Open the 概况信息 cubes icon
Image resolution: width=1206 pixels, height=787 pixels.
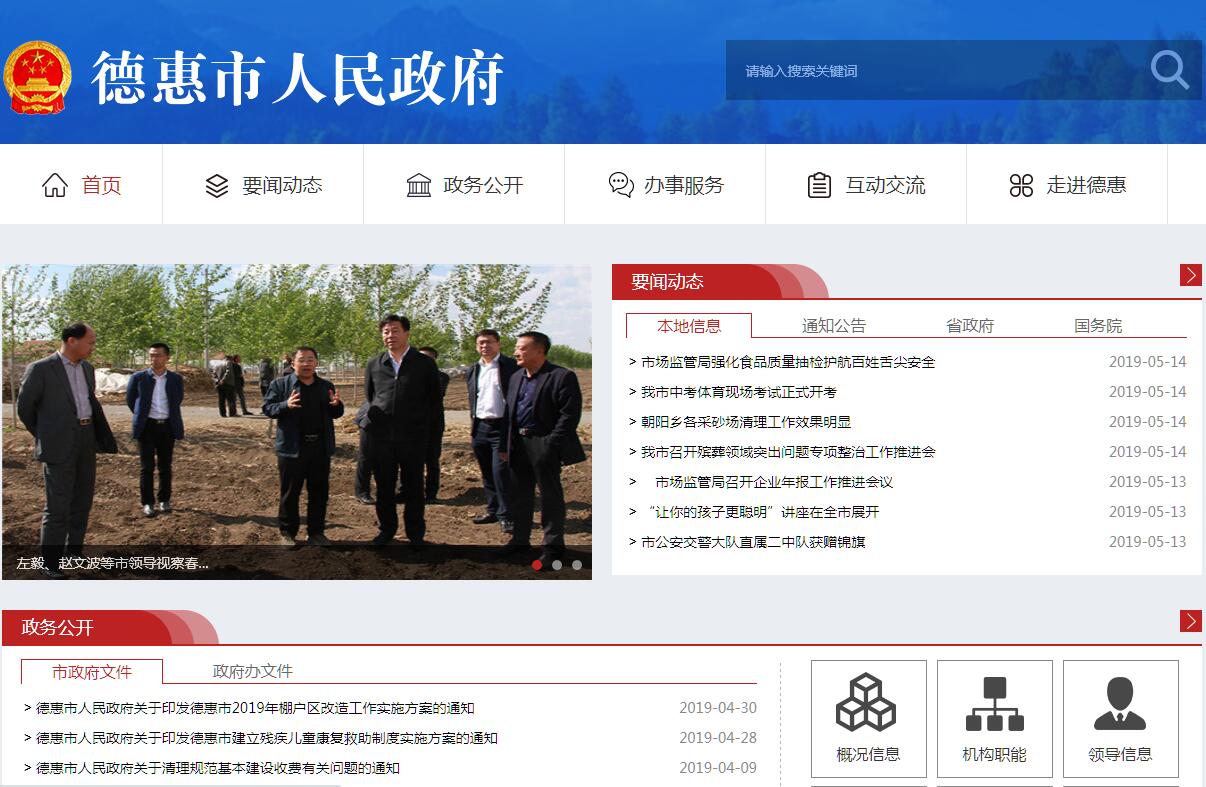click(x=867, y=702)
